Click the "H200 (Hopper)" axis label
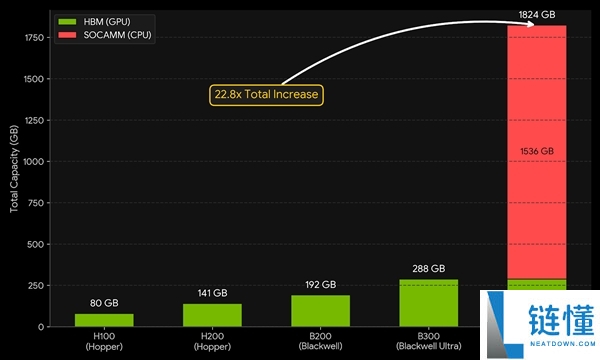This screenshot has width=600, height=360. [212, 341]
